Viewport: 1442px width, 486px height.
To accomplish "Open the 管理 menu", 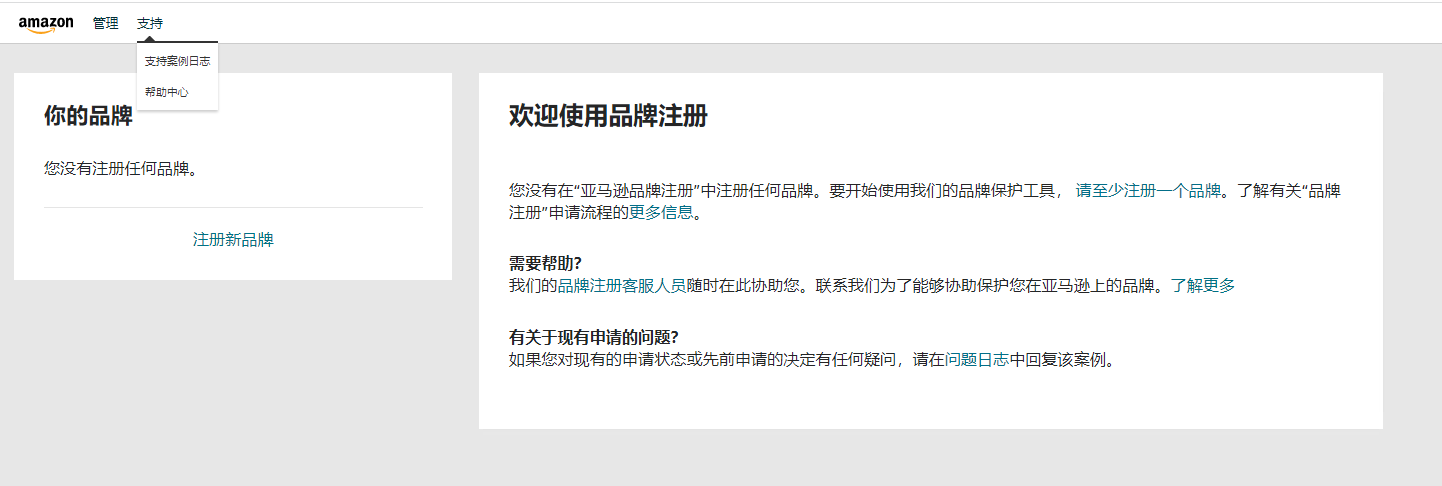I will coord(105,23).
